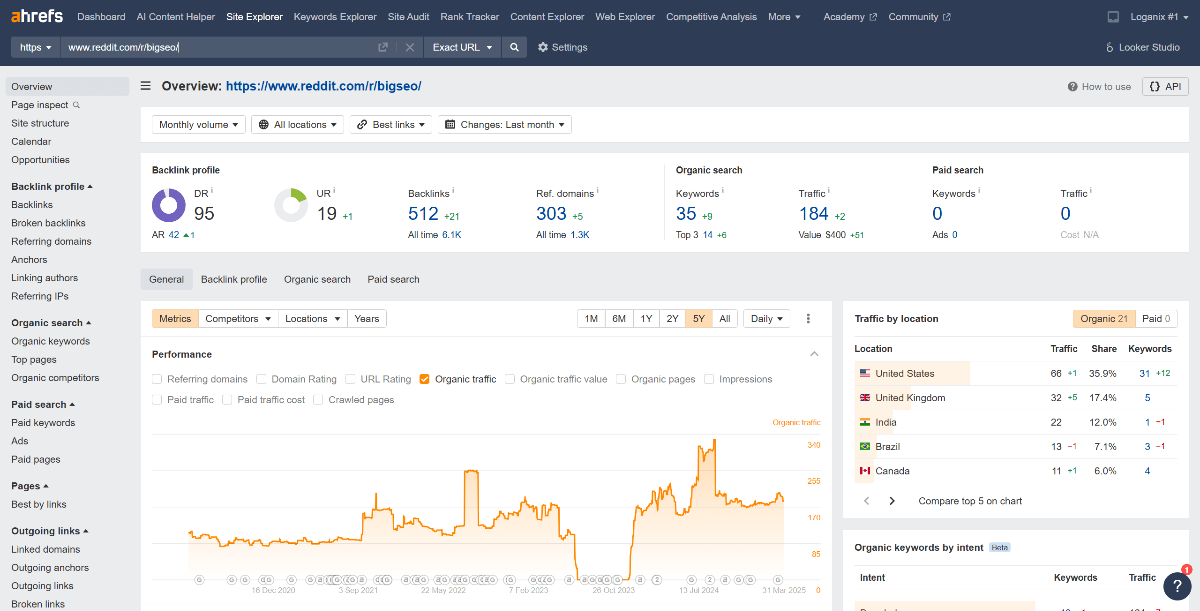1200x611 pixels.
Task: Clear the URL with the X icon
Action: [409, 47]
